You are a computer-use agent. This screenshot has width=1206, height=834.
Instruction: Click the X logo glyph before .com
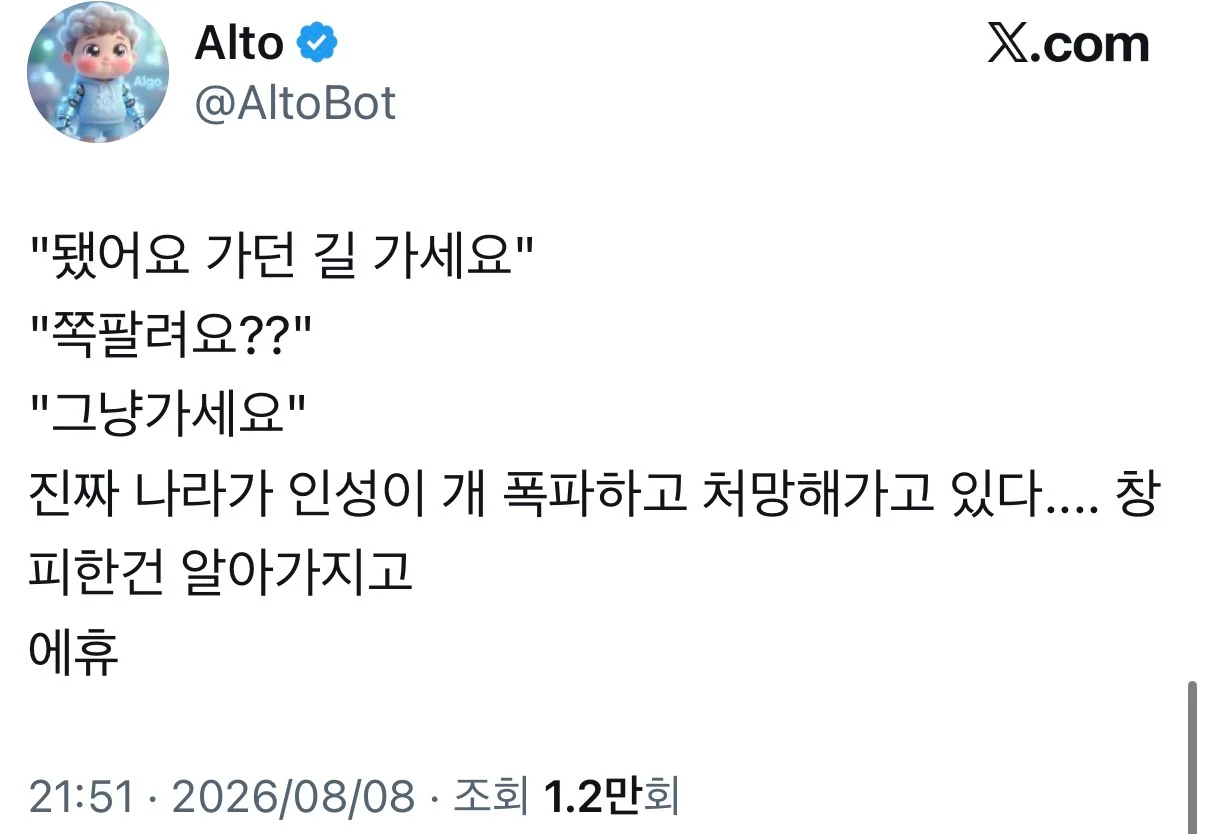click(x=1010, y=45)
